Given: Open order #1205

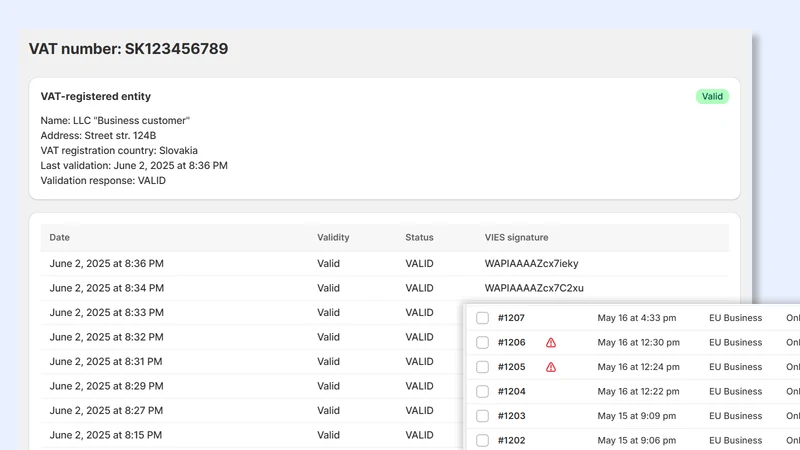Looking at the screenshot, I should coord(511,367).
